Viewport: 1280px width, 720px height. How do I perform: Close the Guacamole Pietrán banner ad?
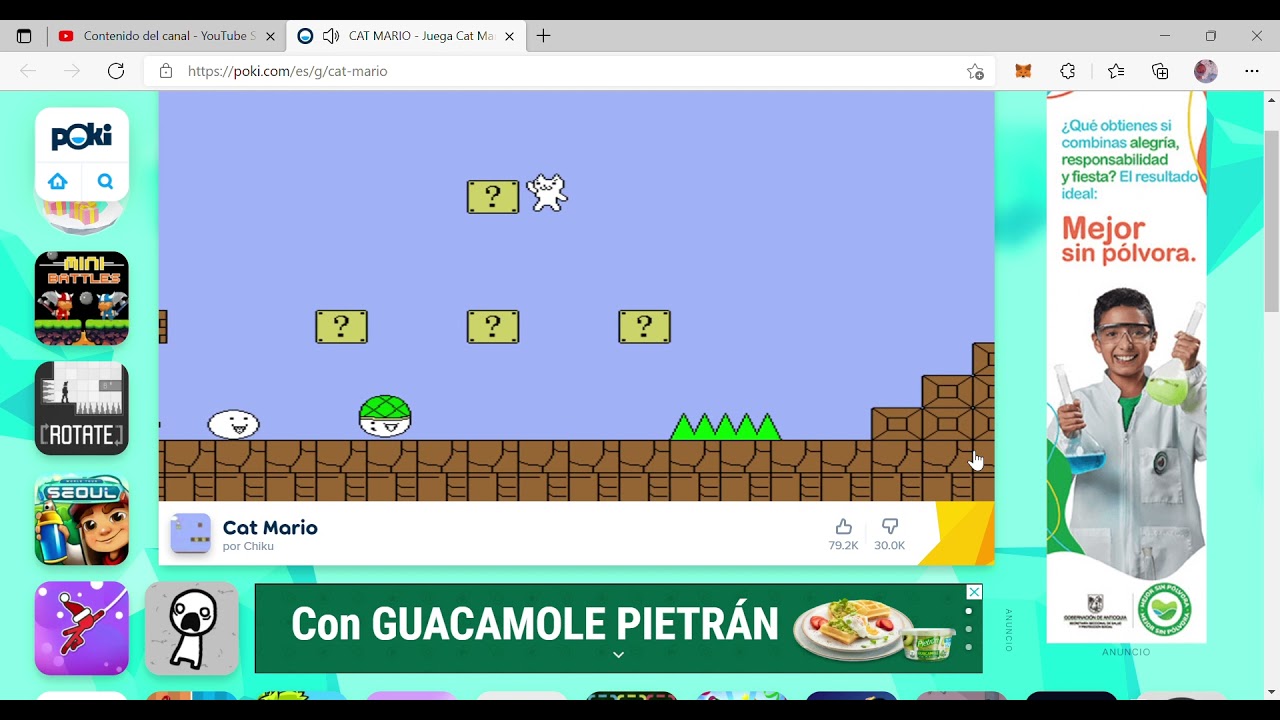click(974, 592)
